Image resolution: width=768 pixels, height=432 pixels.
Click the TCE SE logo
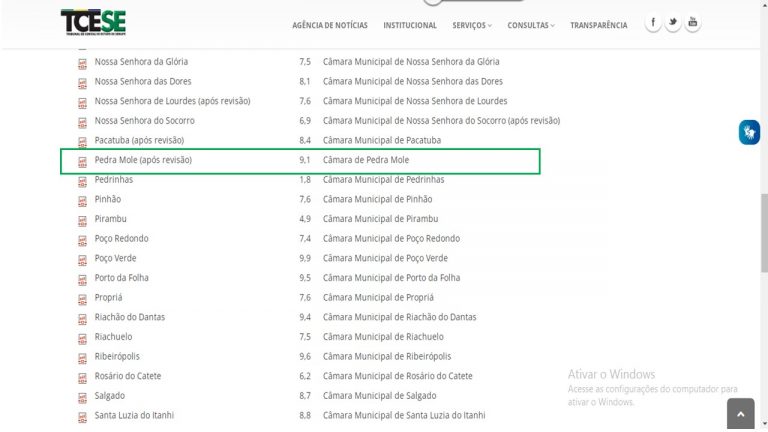click(x=93, y=22)
